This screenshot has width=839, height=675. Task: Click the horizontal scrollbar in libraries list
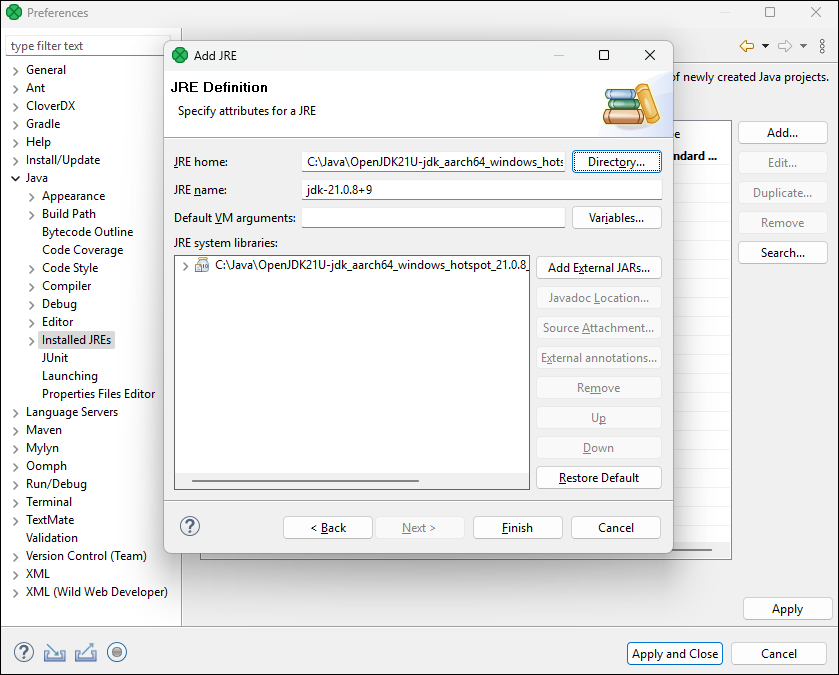click(x=305, y=481)
